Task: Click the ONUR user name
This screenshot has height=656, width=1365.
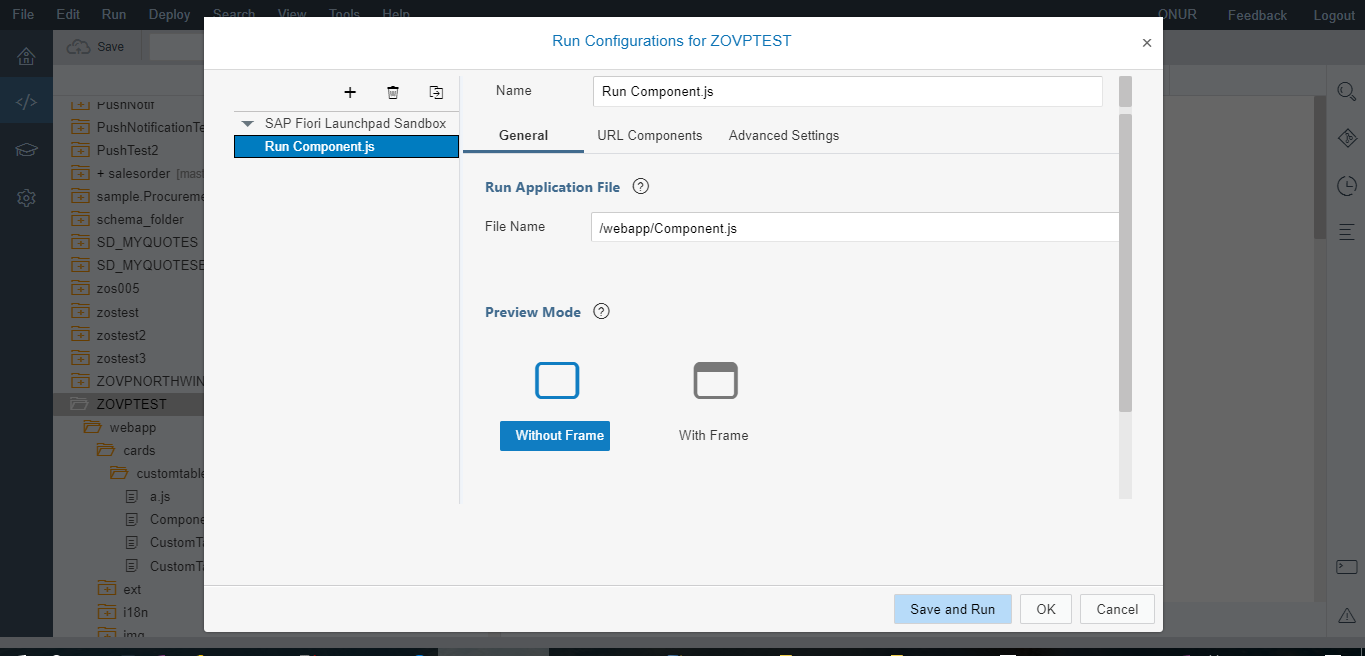Action: click(1177, 15)
